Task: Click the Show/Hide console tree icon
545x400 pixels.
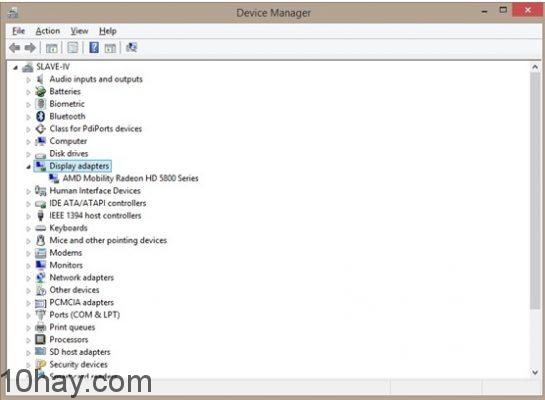Action: (x=51, y=48)
